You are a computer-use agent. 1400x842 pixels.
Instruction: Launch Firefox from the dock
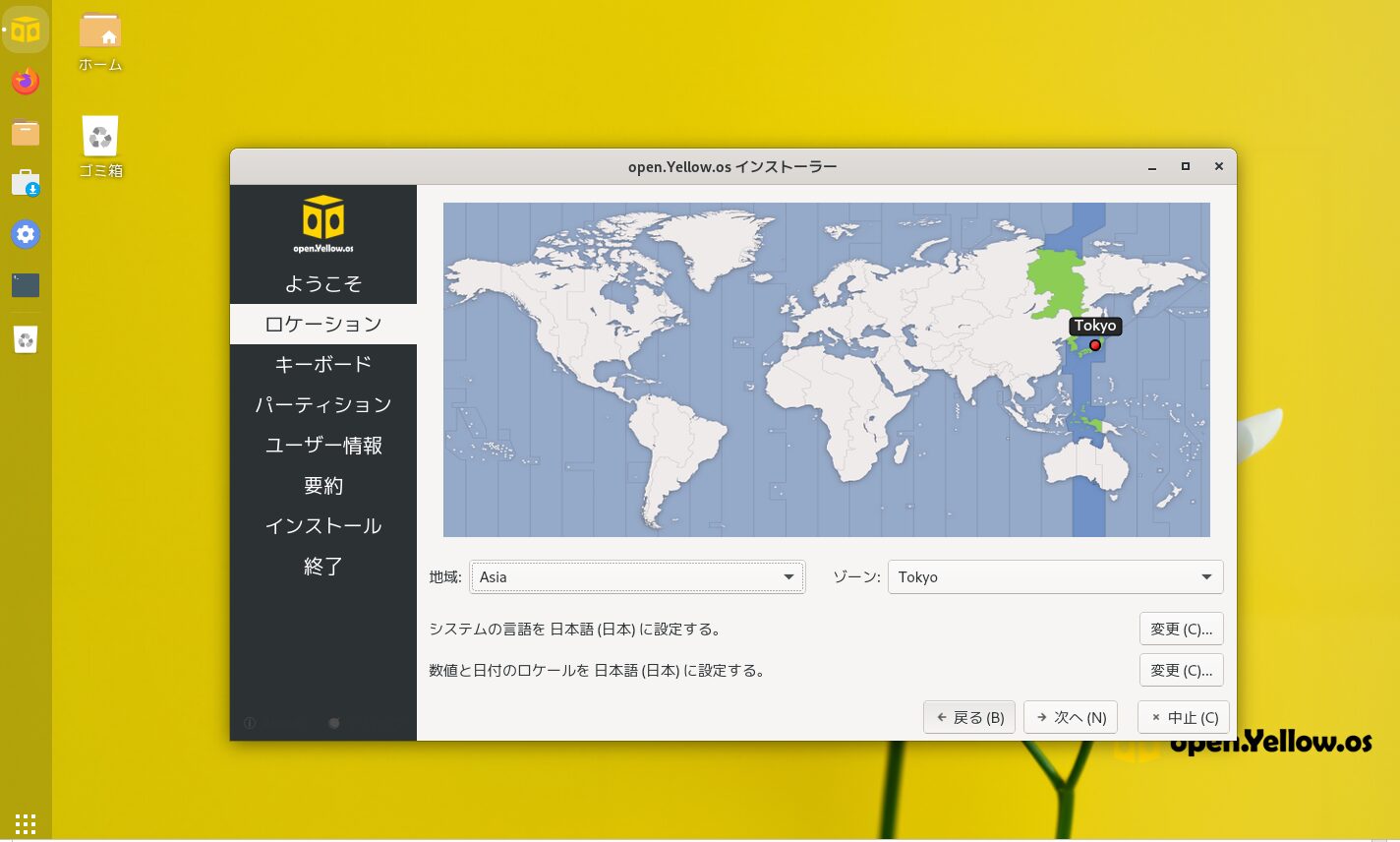tap(26, 81)
